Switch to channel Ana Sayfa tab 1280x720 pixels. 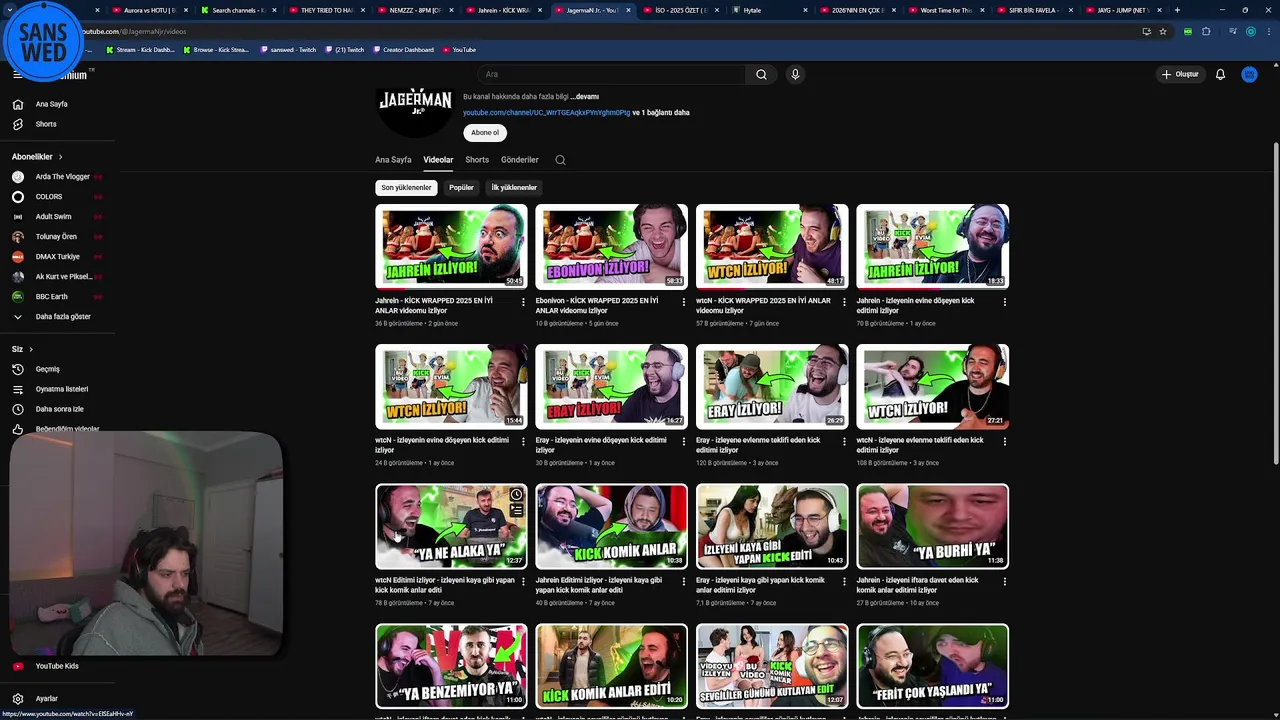click(393, 160)
